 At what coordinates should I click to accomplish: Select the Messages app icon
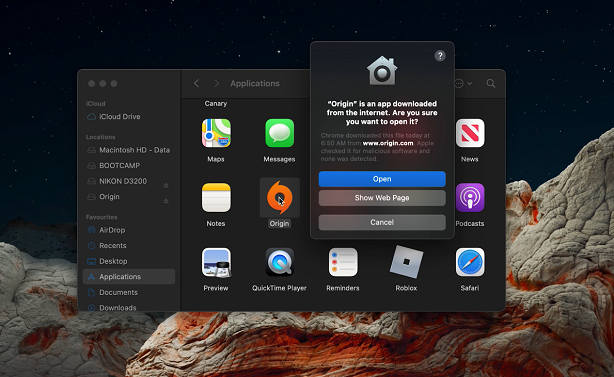(x=279, y=133)
